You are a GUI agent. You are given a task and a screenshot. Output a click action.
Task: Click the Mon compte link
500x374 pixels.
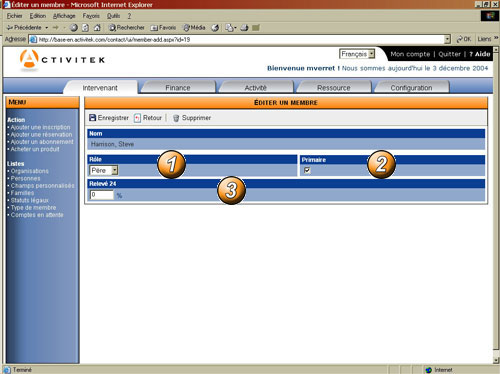point(410,54)
